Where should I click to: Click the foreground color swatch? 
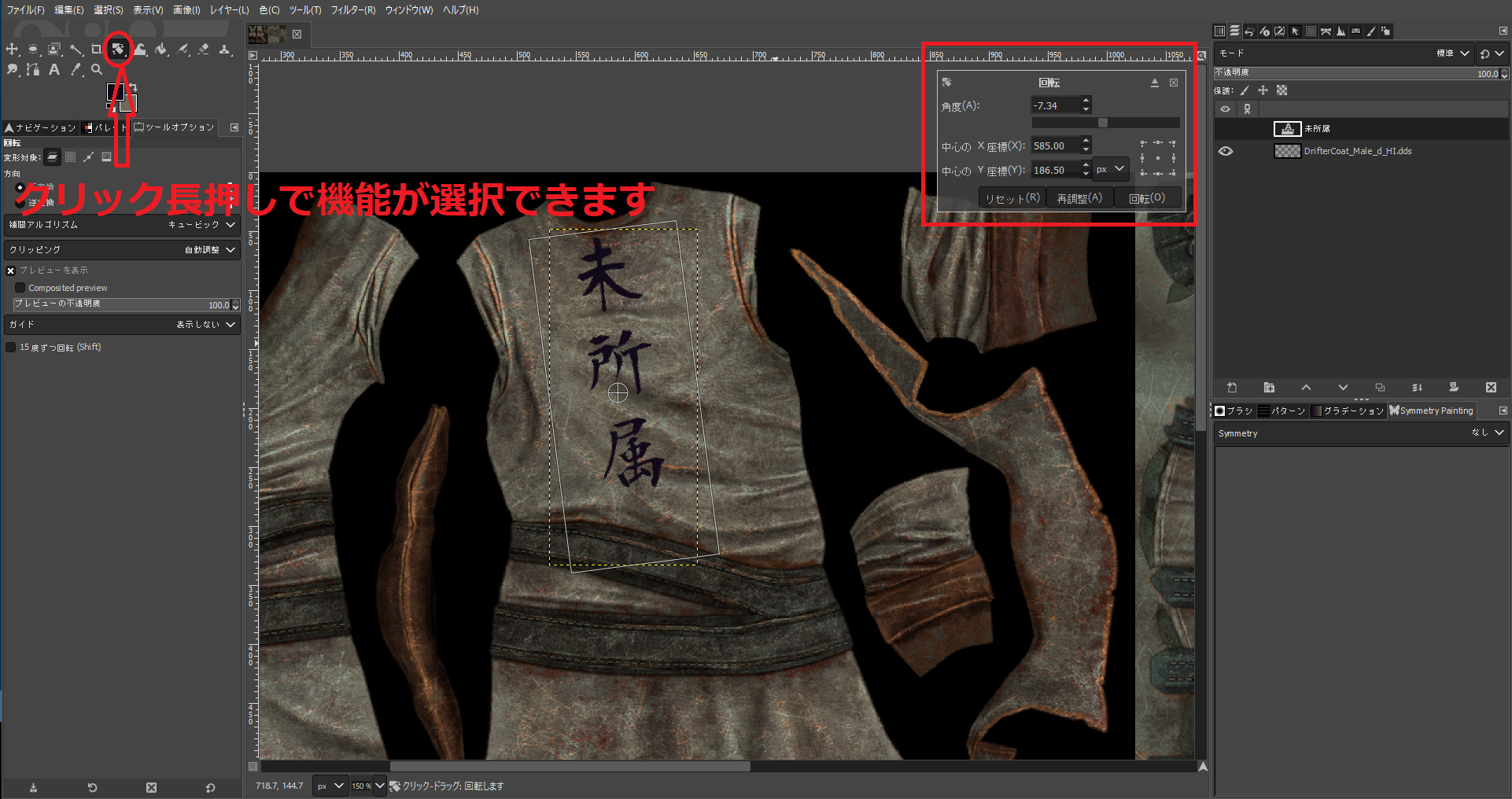pos(115,92)
